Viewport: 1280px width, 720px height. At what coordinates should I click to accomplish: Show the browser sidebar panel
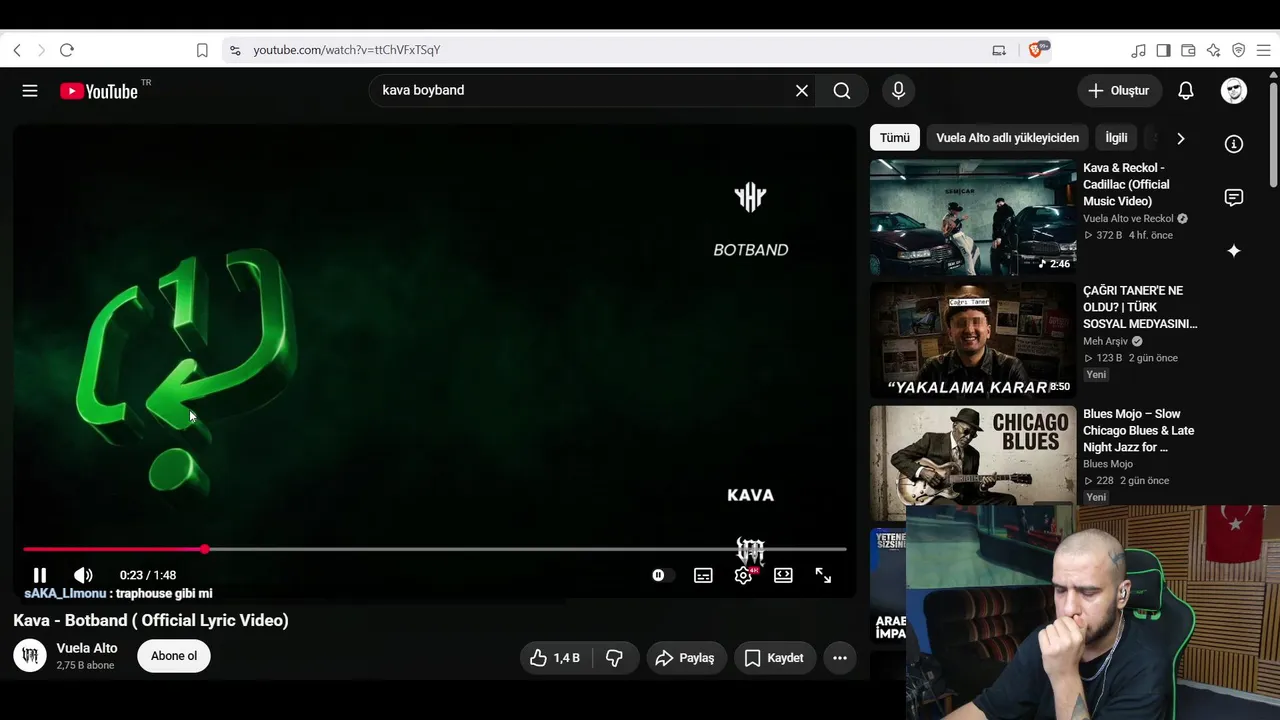point(1163,50)
